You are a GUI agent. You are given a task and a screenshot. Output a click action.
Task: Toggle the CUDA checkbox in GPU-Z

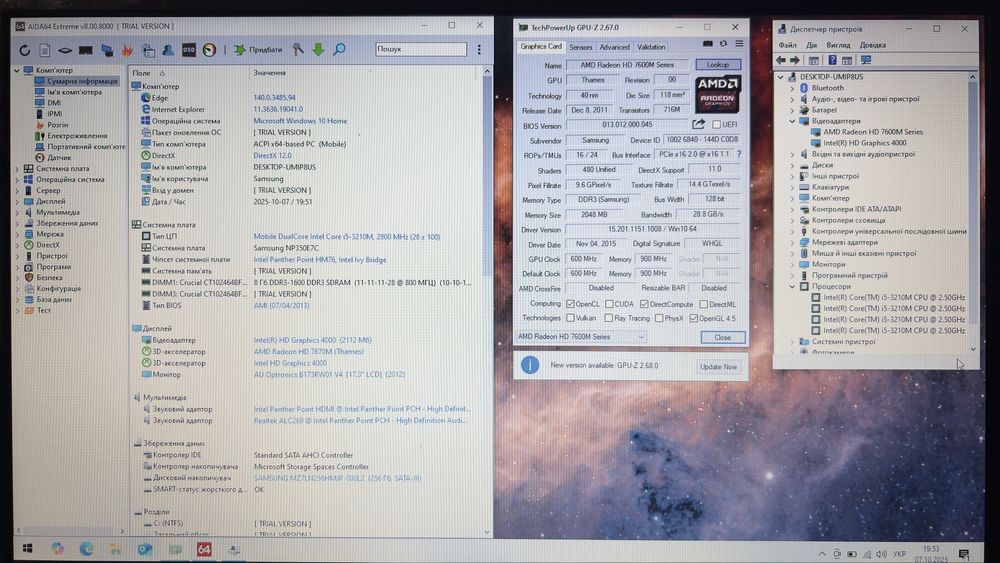[x=609, y=304]
